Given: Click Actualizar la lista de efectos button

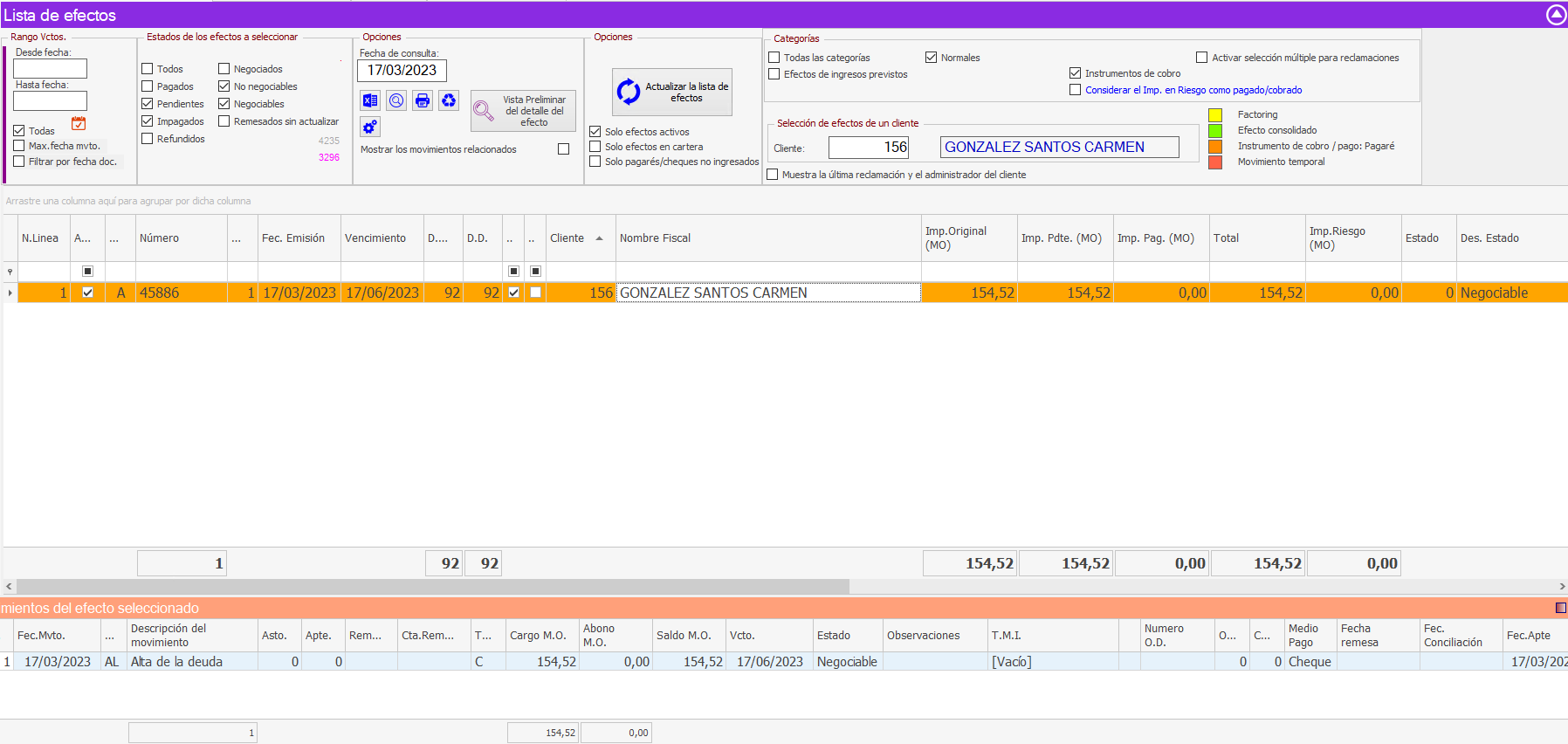Looking at the screenshot, I should (x=672, y=93).
